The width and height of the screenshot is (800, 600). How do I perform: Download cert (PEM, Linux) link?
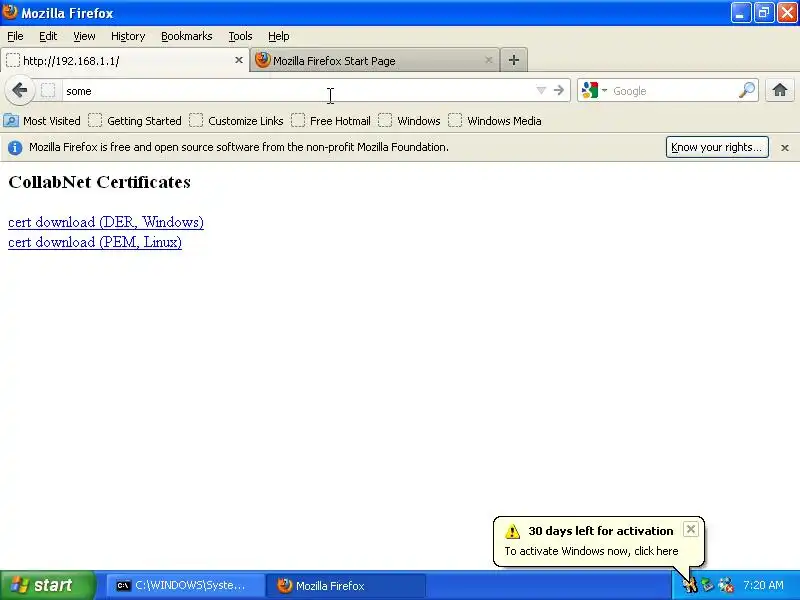(95, 242)
